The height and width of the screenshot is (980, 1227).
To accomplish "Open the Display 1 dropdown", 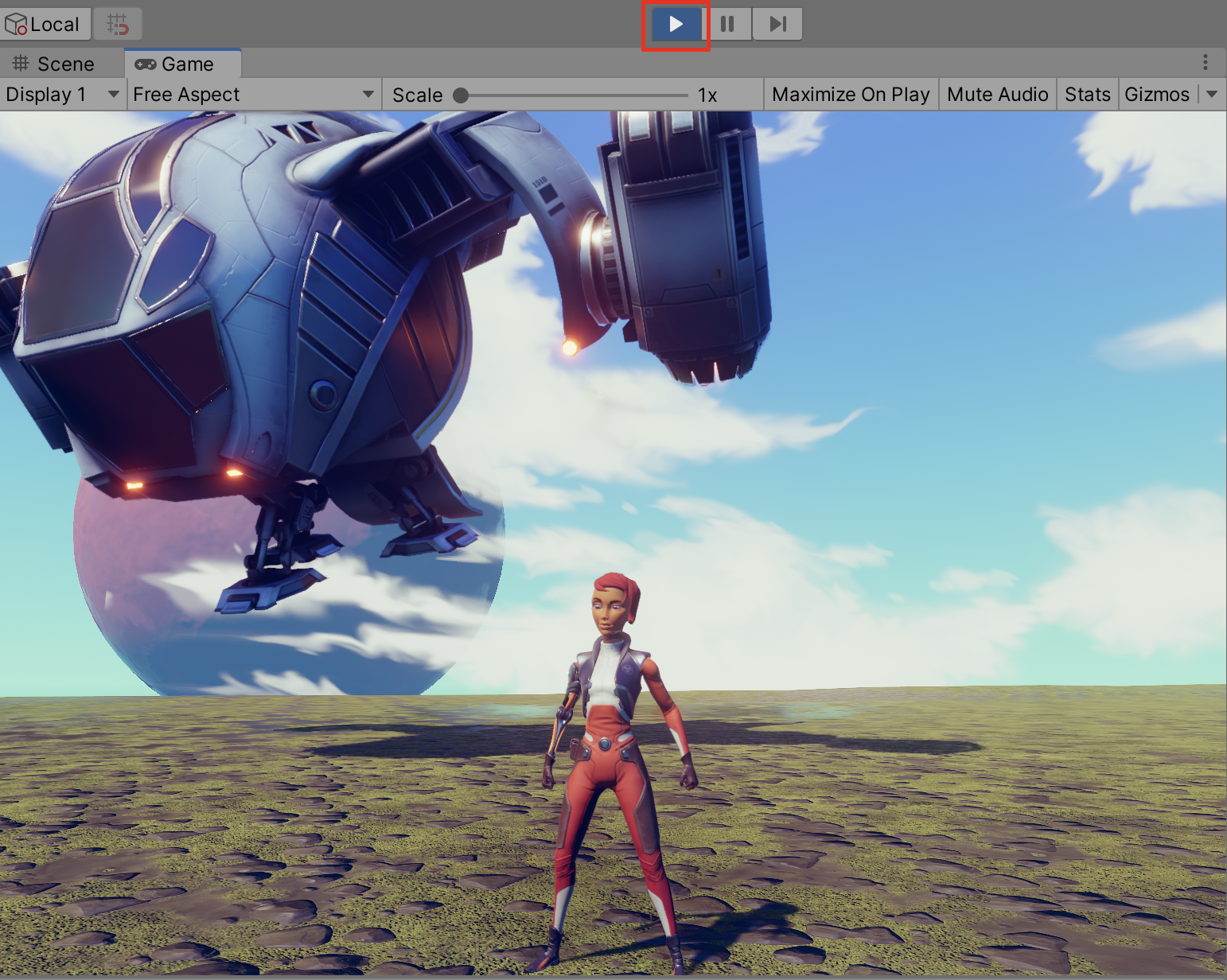I will (62, 94).
